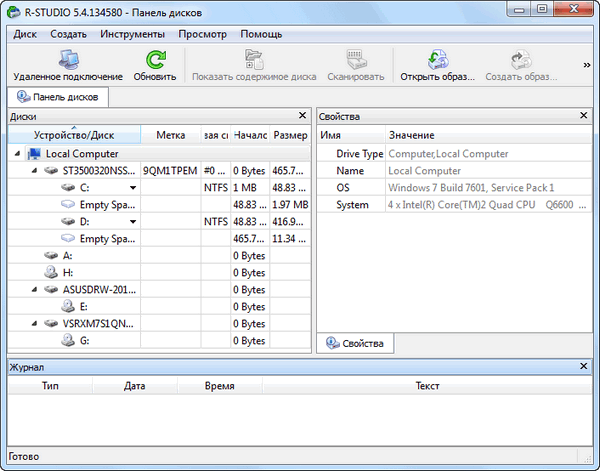Click the Сканировать toolbar icon

[355, 60]
